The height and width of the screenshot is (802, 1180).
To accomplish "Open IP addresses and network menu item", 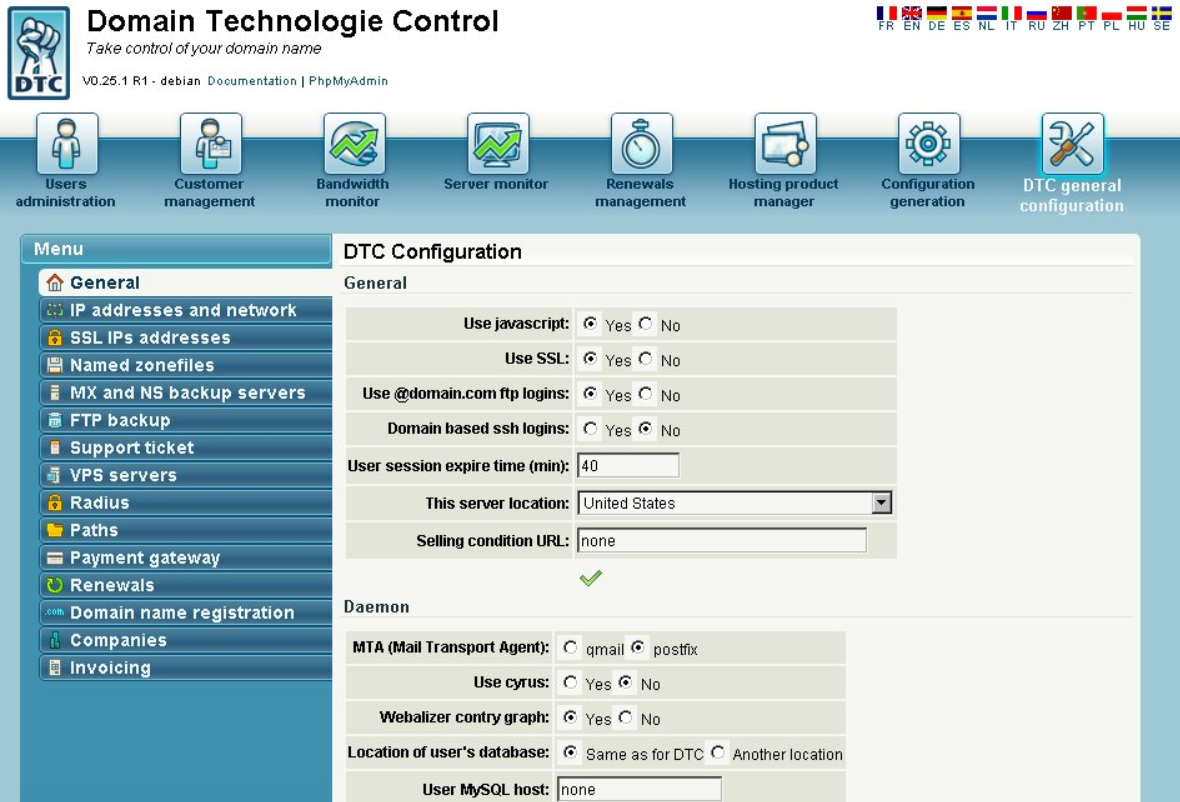I will 183,311.
